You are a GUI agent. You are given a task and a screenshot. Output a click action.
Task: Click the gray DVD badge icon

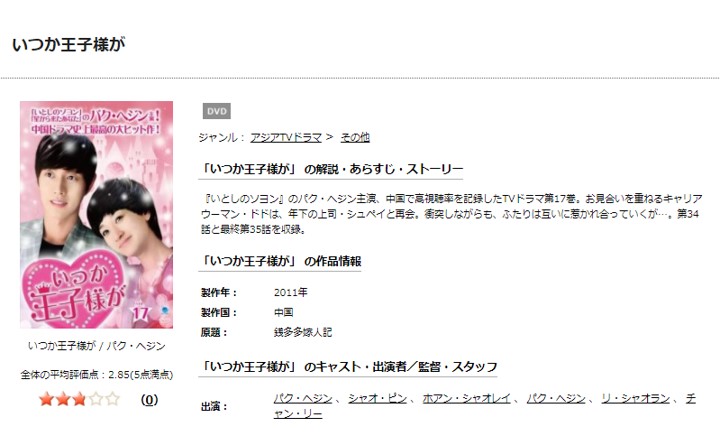(x=217, y=111)
